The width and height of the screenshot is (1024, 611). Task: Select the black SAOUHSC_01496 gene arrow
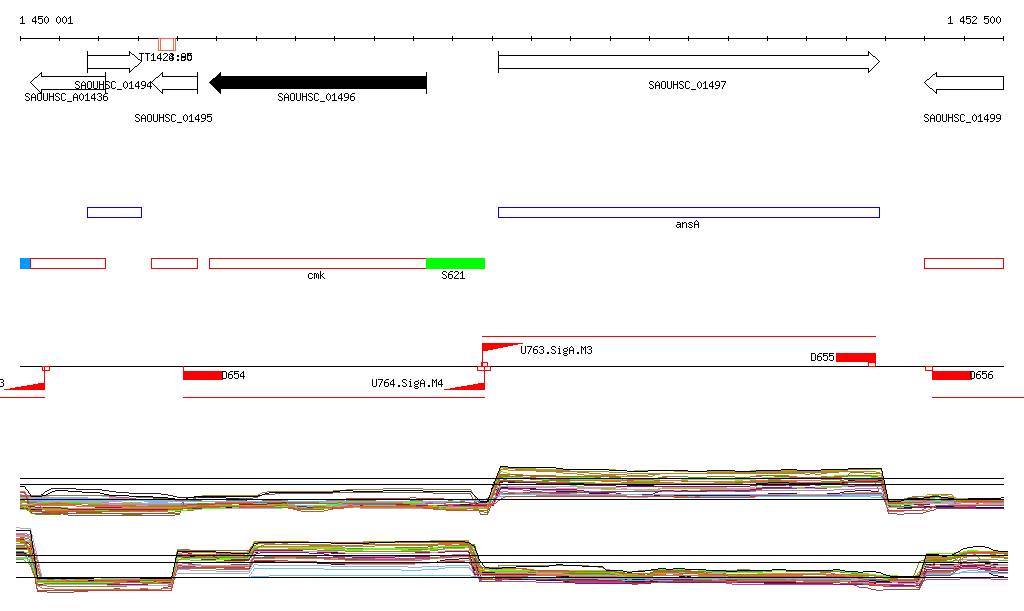(x=318, y=82)
